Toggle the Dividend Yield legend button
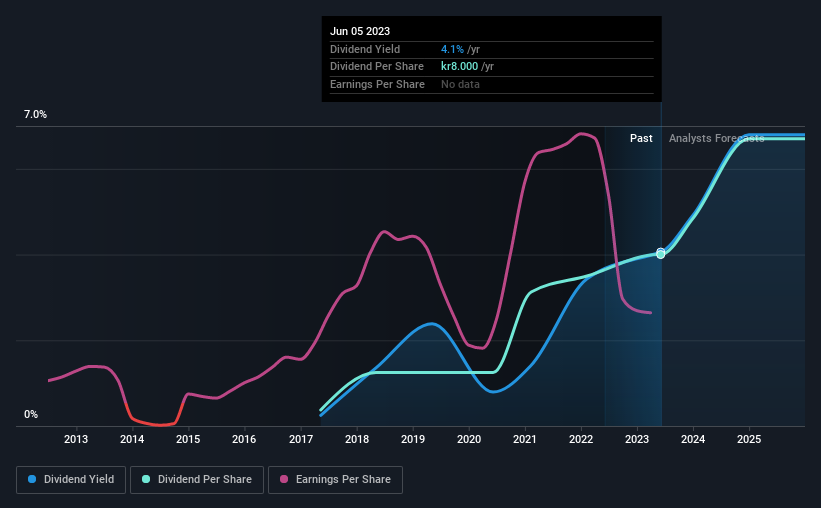 pyautogui.click(x=71, y=480)
